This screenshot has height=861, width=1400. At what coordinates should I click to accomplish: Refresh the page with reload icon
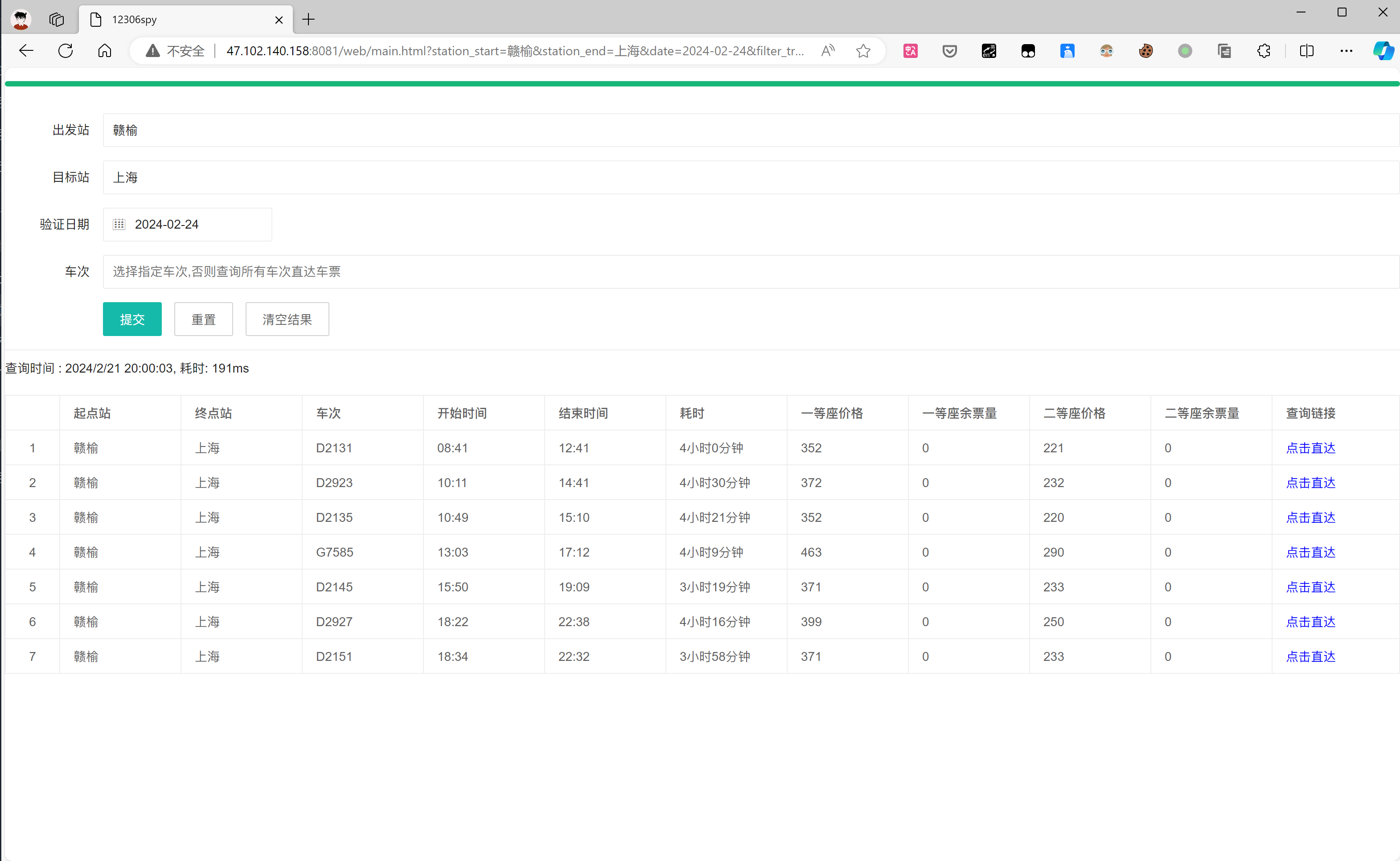(x=66, y=51)
